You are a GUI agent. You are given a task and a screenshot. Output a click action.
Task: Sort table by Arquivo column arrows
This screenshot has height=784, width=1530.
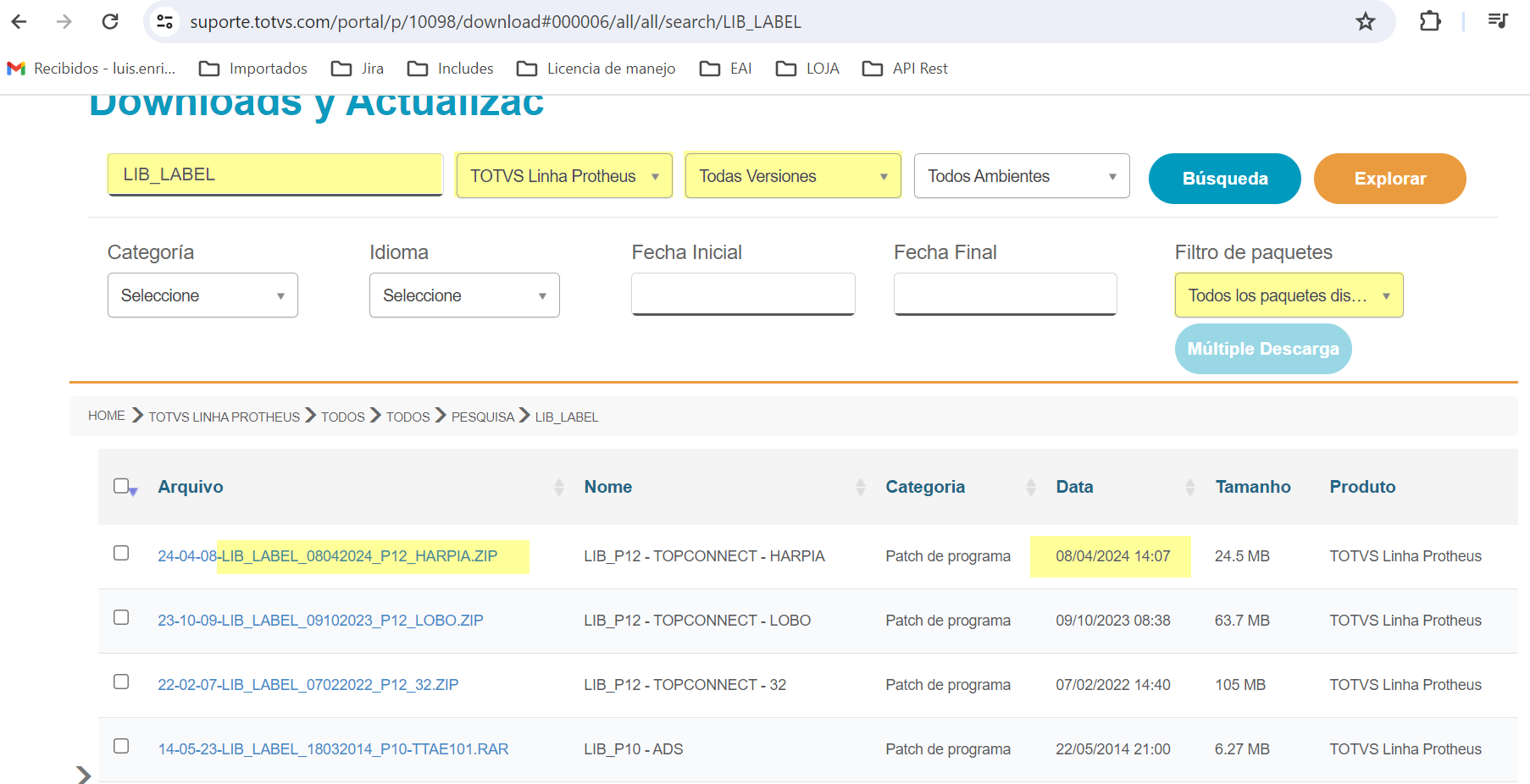tap(559, 487)
